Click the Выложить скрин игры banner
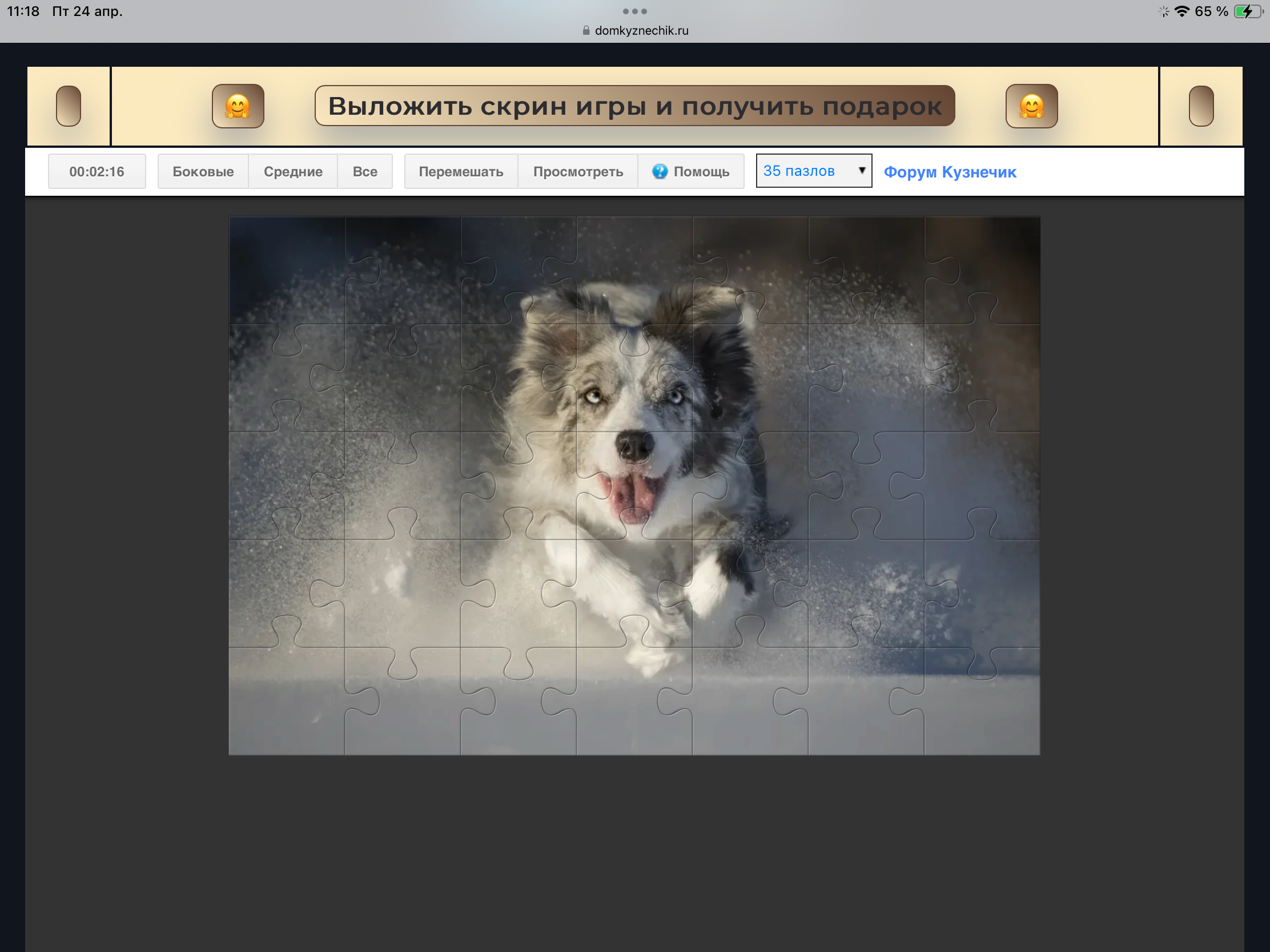This screenshot has height=952, width=1270. [x=634, y=106]
